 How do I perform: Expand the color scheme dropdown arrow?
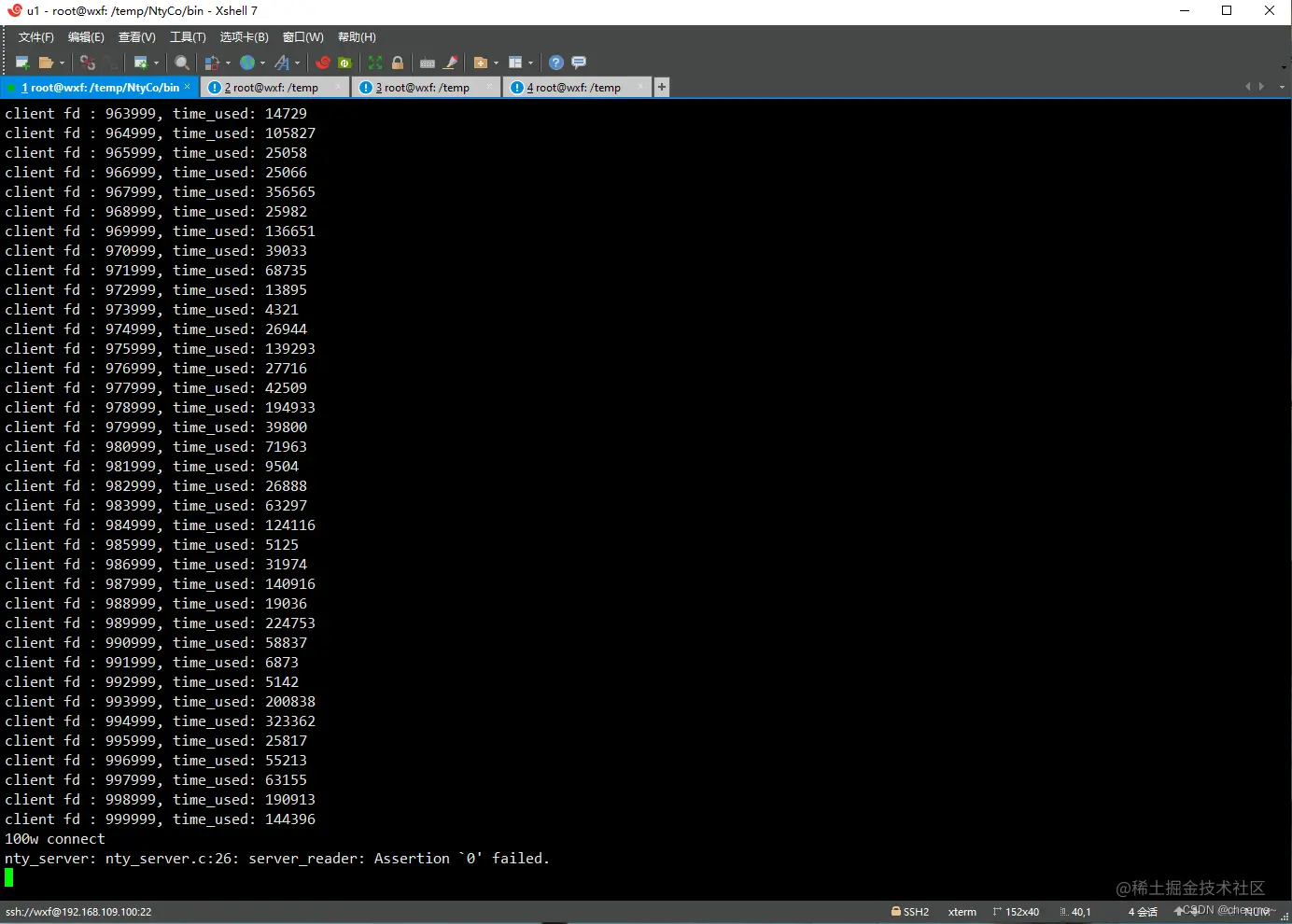click(x=228, y=63)
